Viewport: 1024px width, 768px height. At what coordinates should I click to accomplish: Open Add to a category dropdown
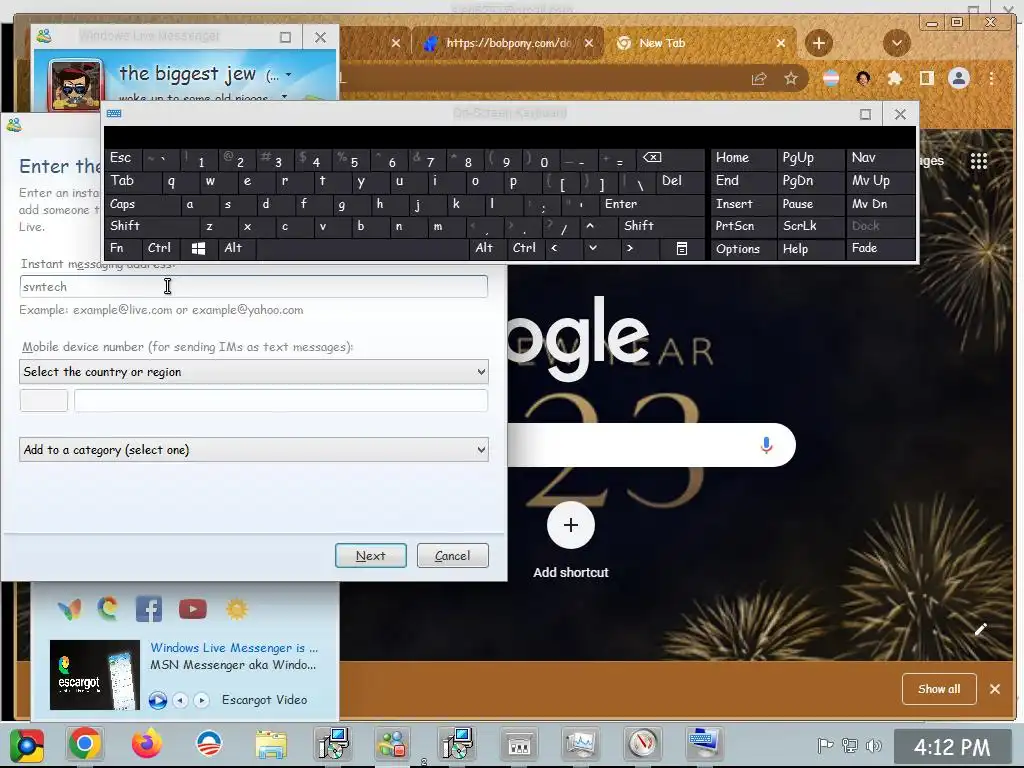(253, 450)
